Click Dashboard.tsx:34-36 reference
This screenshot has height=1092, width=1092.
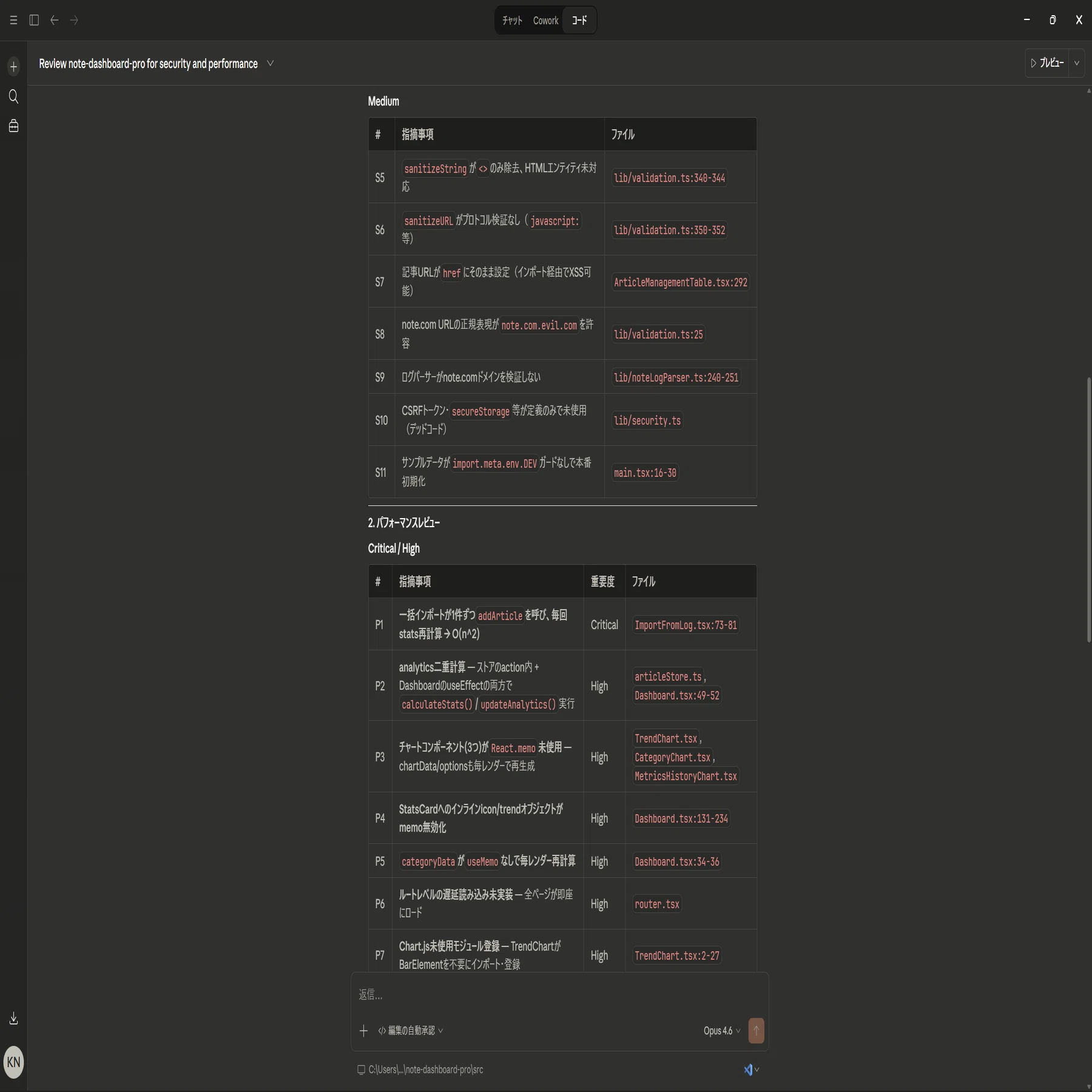[677, 861]
